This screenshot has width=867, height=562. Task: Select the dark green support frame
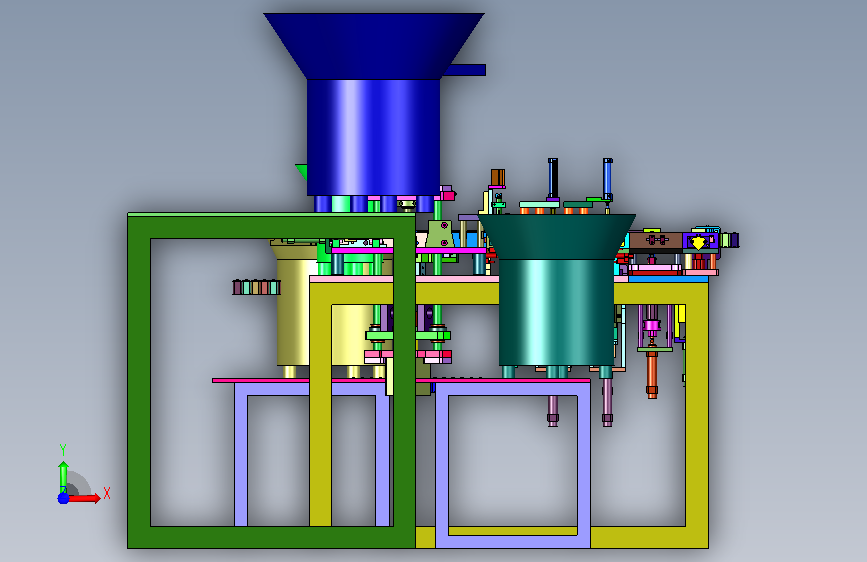click(x=138, y=382)
